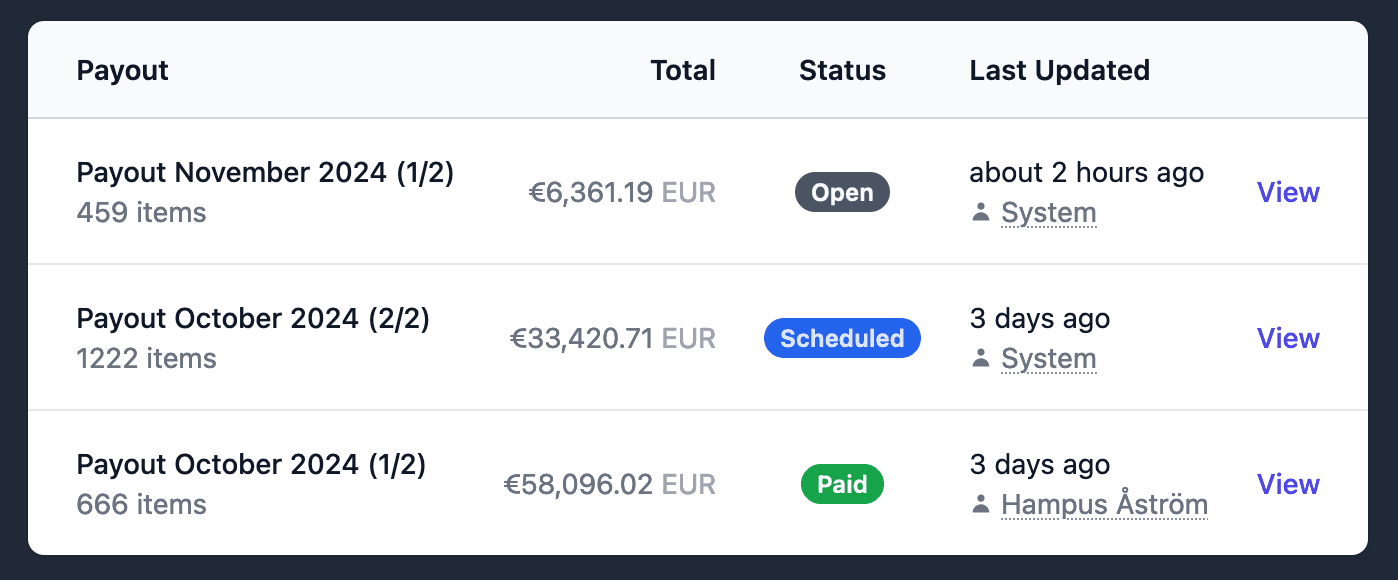
Task: Click the Scheduled status badge
Action: point(842,338)
